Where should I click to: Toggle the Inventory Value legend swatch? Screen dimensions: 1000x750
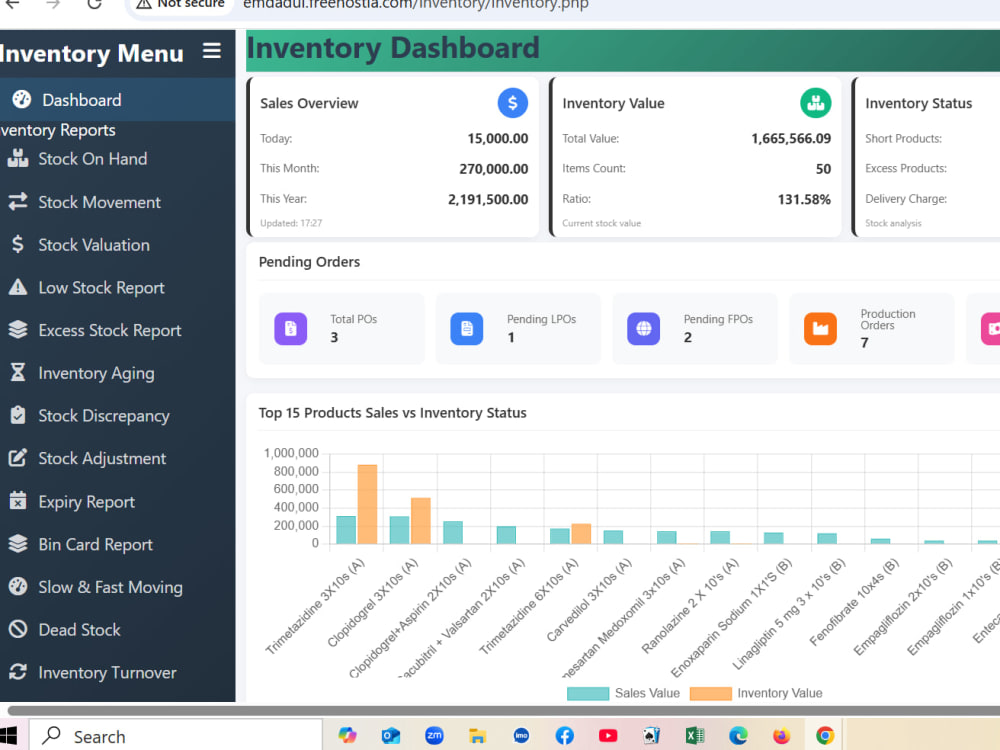[711, 693]
